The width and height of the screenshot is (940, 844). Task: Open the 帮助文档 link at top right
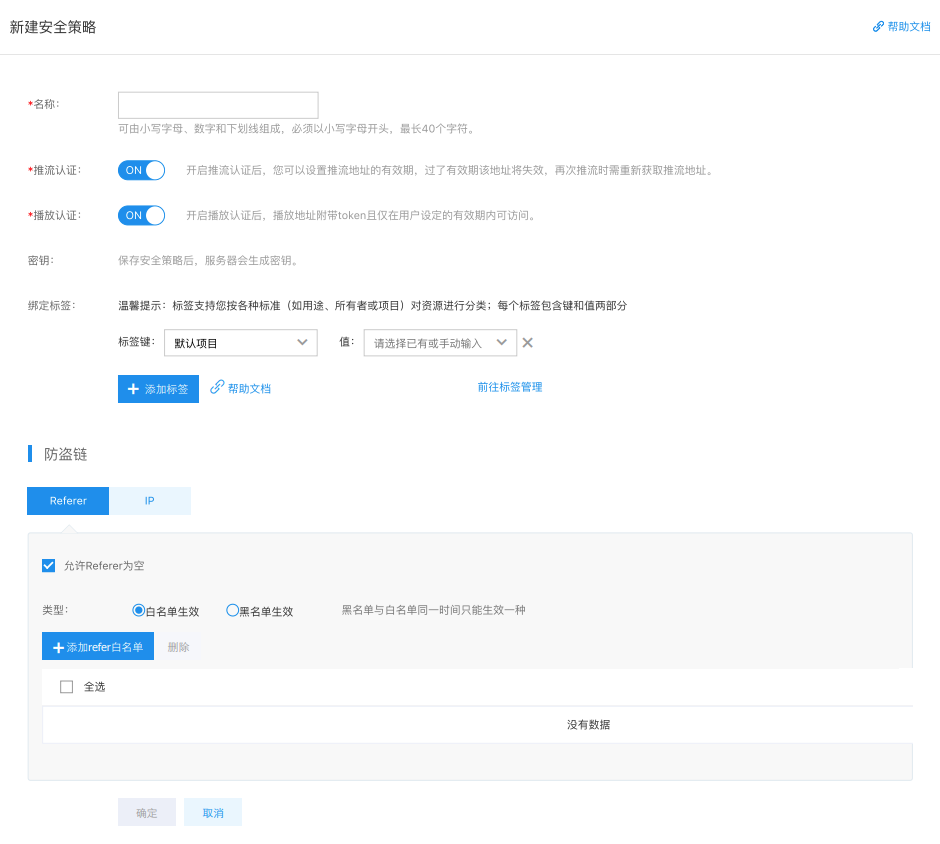pyautogui.click(x=901, y=26)
